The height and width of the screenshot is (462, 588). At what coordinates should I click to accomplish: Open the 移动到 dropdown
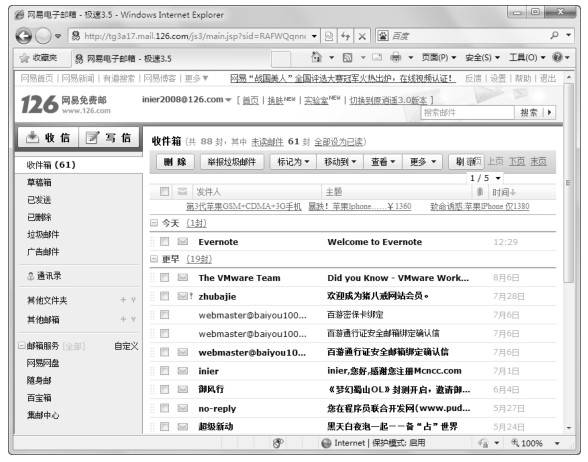340,162
